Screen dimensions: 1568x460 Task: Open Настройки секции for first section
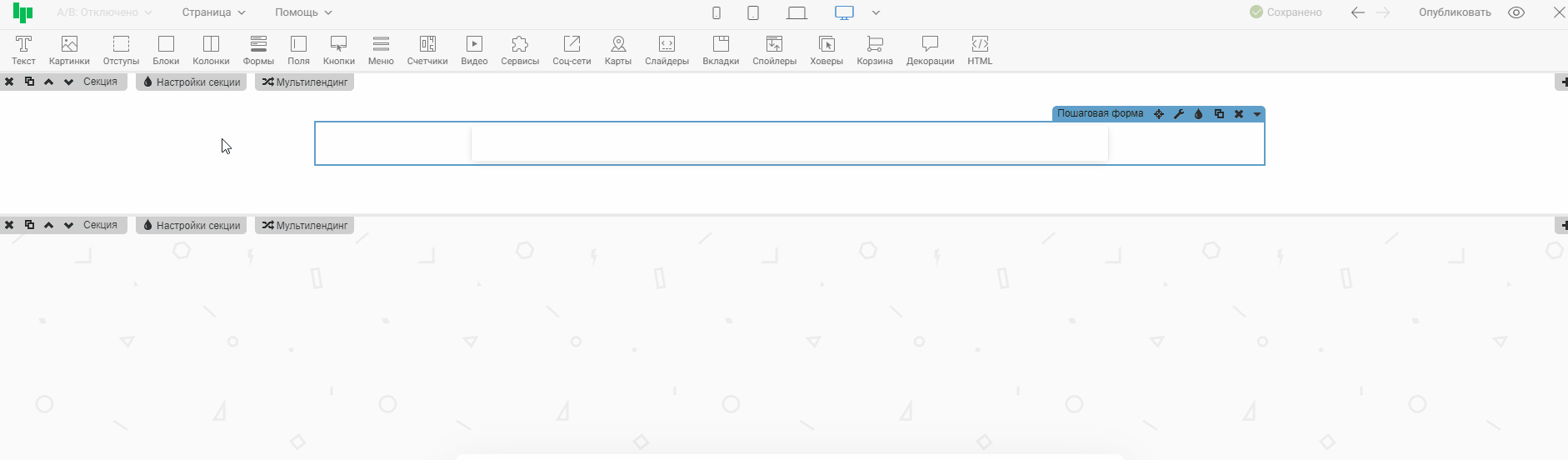[x=192, y=82]
